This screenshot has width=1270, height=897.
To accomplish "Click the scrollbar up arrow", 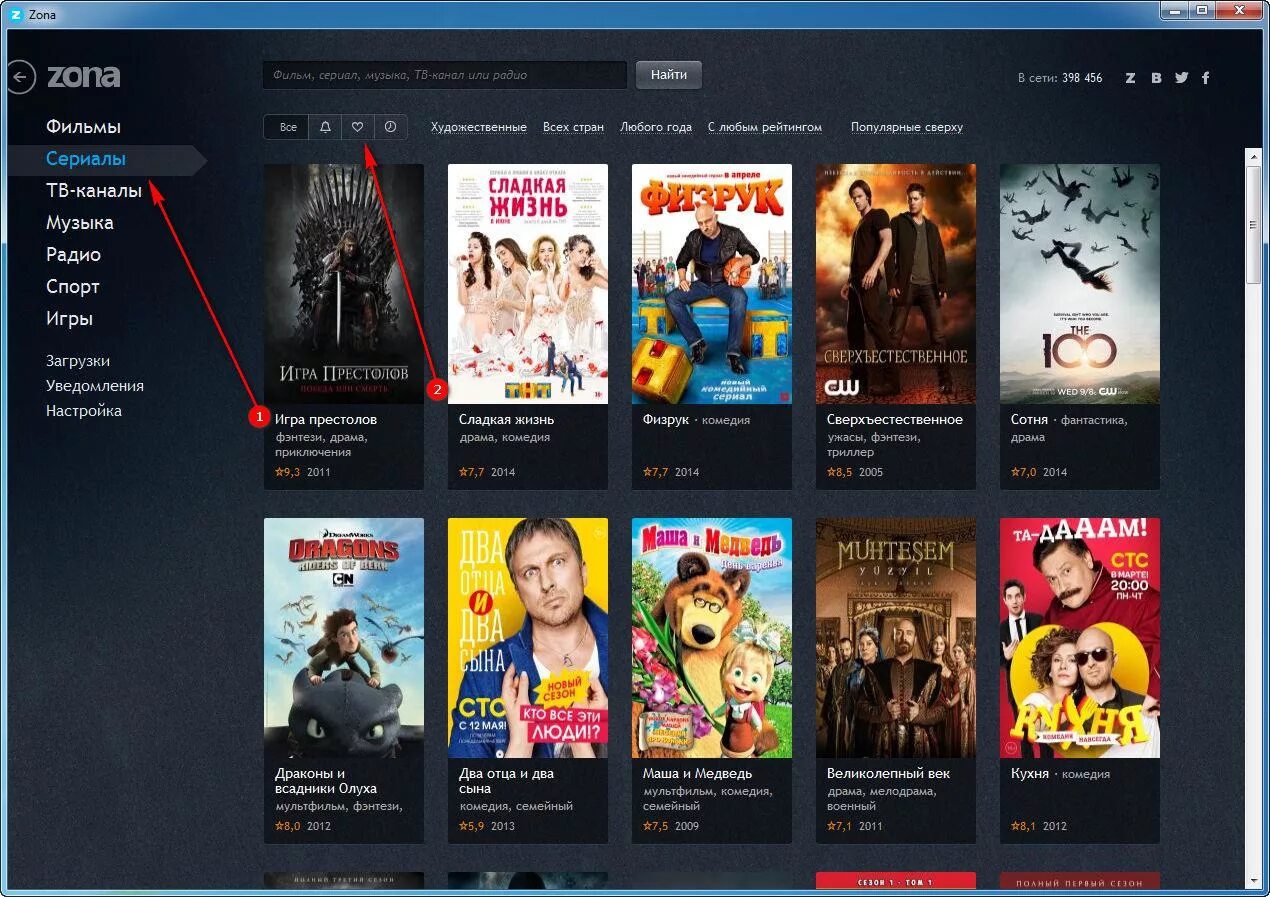I will 1254,156.
